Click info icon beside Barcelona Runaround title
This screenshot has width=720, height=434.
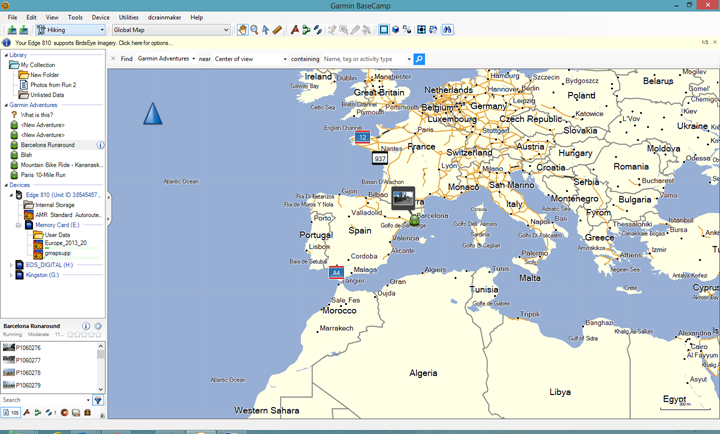pyautogui.click(x=86, y=326)
